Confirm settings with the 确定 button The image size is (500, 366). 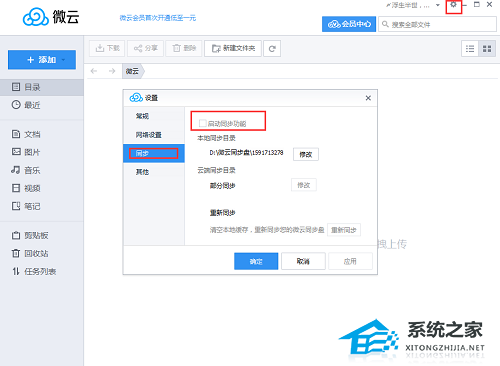pos(256,261)
